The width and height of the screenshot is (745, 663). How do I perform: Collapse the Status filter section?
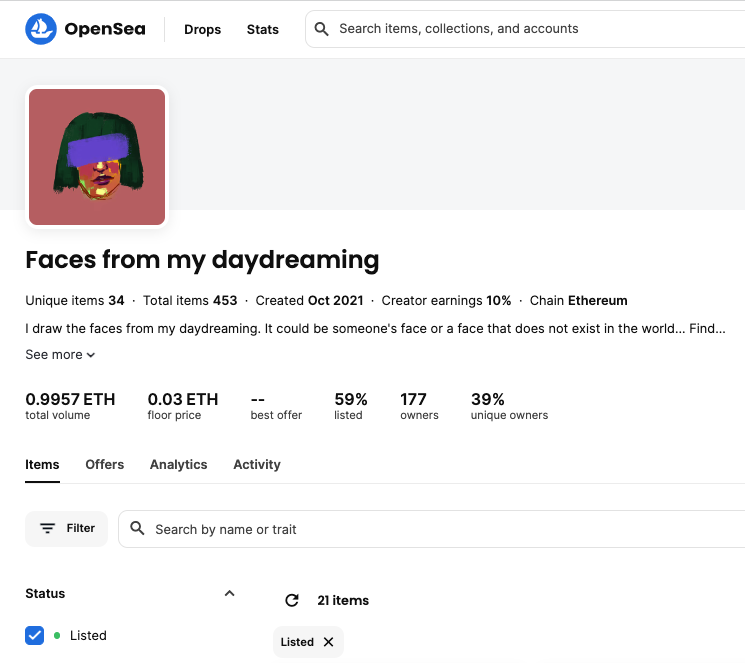(229, 593)
